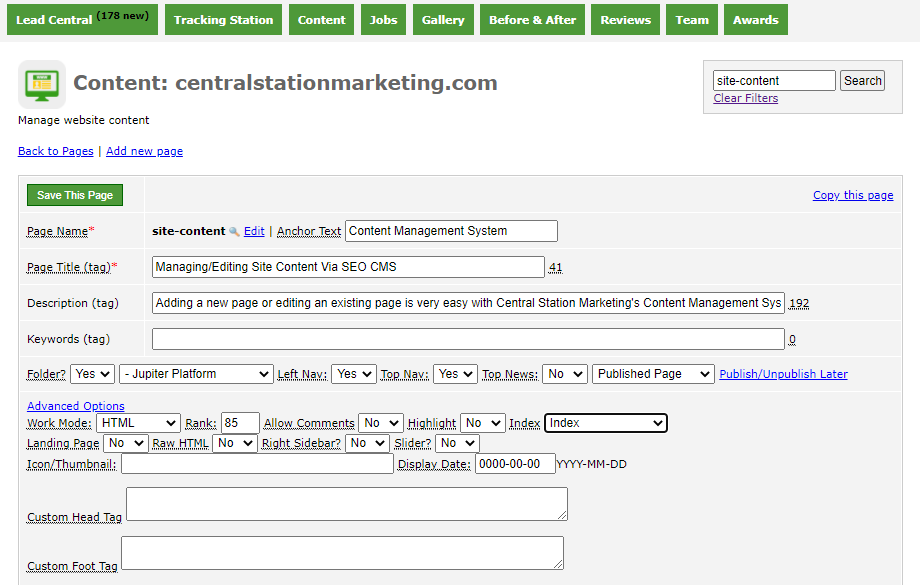920x585 pixels.
Task: Open the Gallery tab
Action: [x=443, y=19]
